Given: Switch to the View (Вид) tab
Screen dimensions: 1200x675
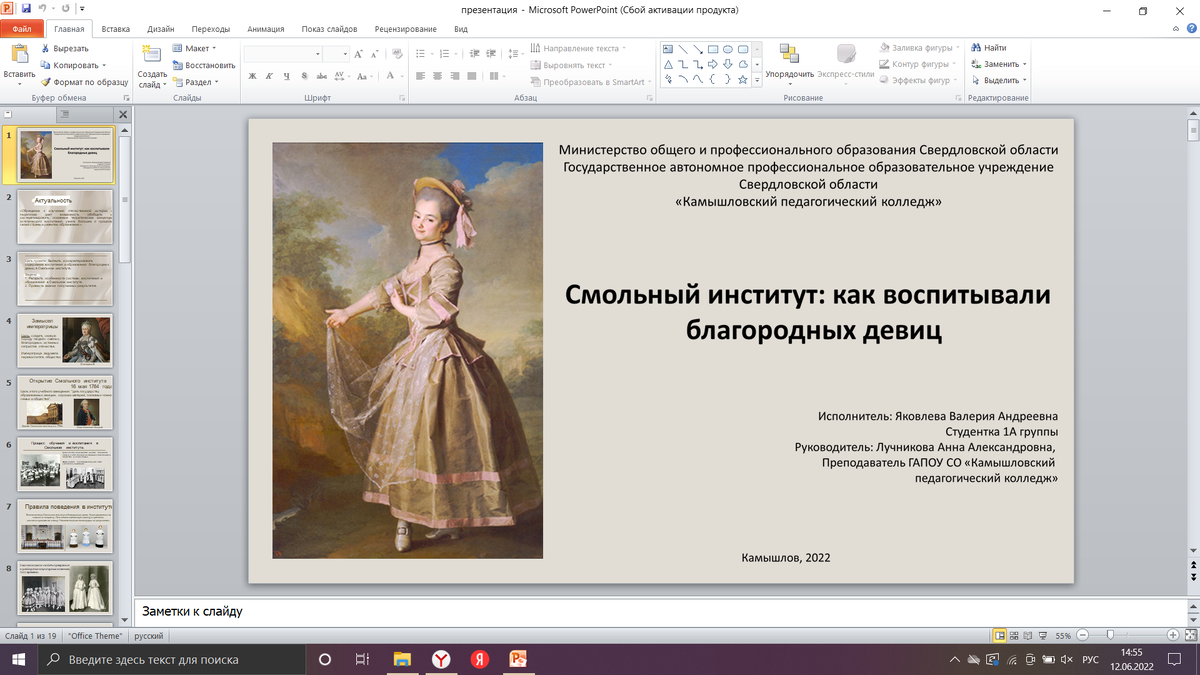Looking at the screenshot, I should pyautogui.click(x=461, y=29).
